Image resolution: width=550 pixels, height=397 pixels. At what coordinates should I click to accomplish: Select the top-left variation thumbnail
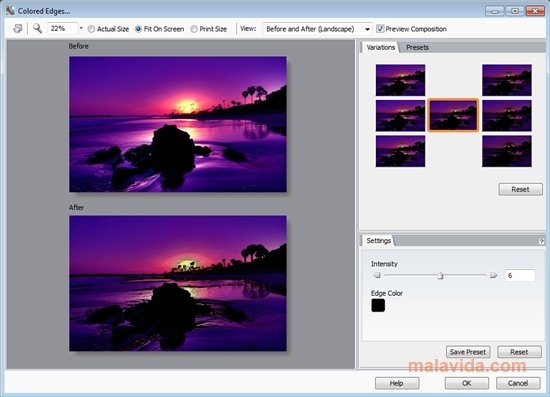pyautogui.click(x=400, y=80)
